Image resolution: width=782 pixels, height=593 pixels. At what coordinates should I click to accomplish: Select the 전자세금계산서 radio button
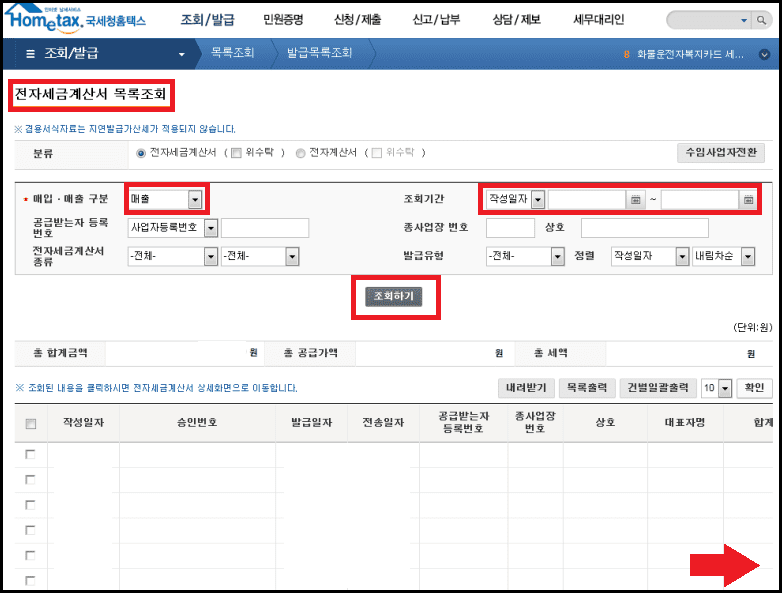point(141,153)
